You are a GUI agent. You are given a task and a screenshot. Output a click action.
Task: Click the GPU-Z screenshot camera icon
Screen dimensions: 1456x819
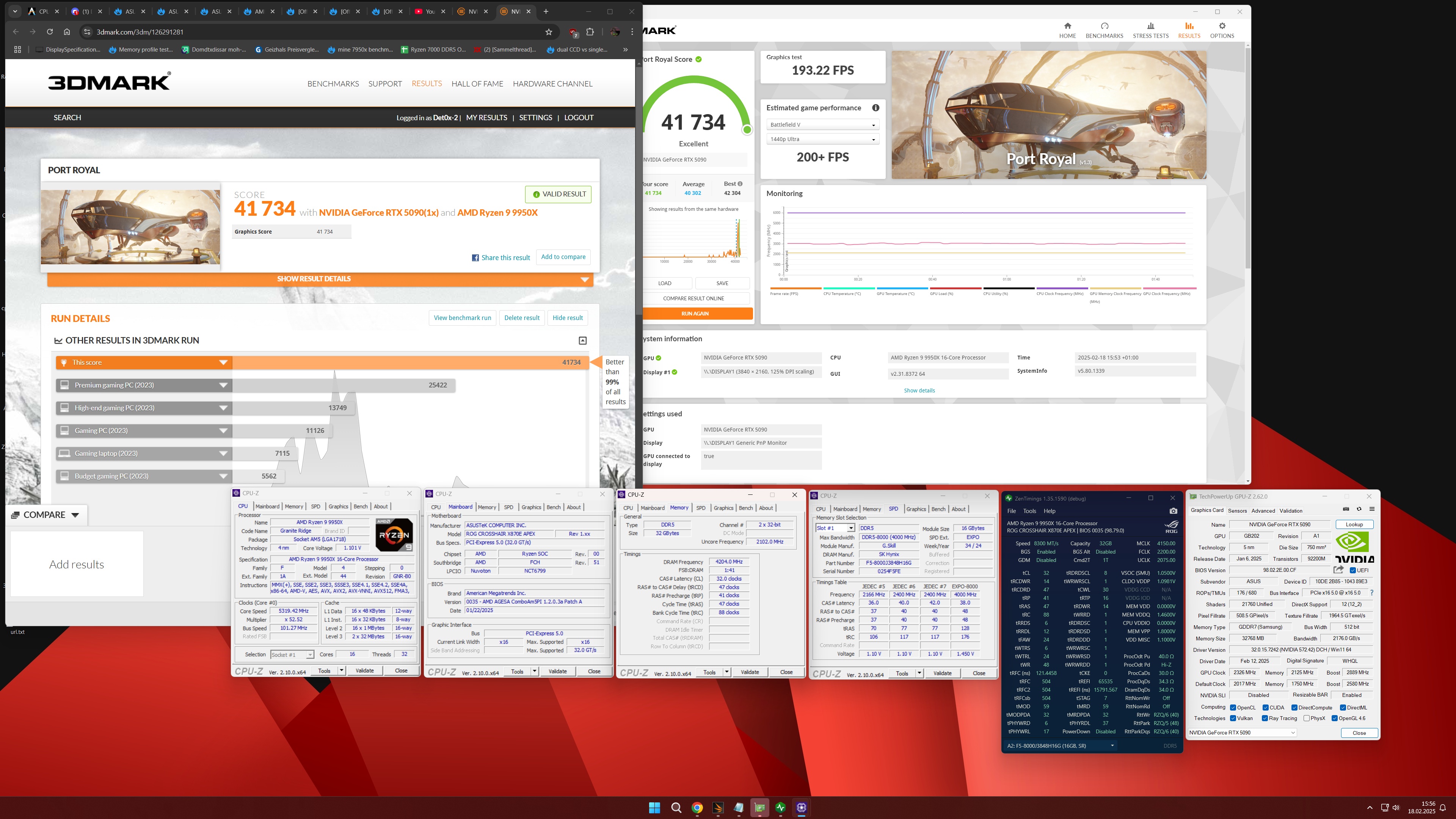pos(1346,509)
